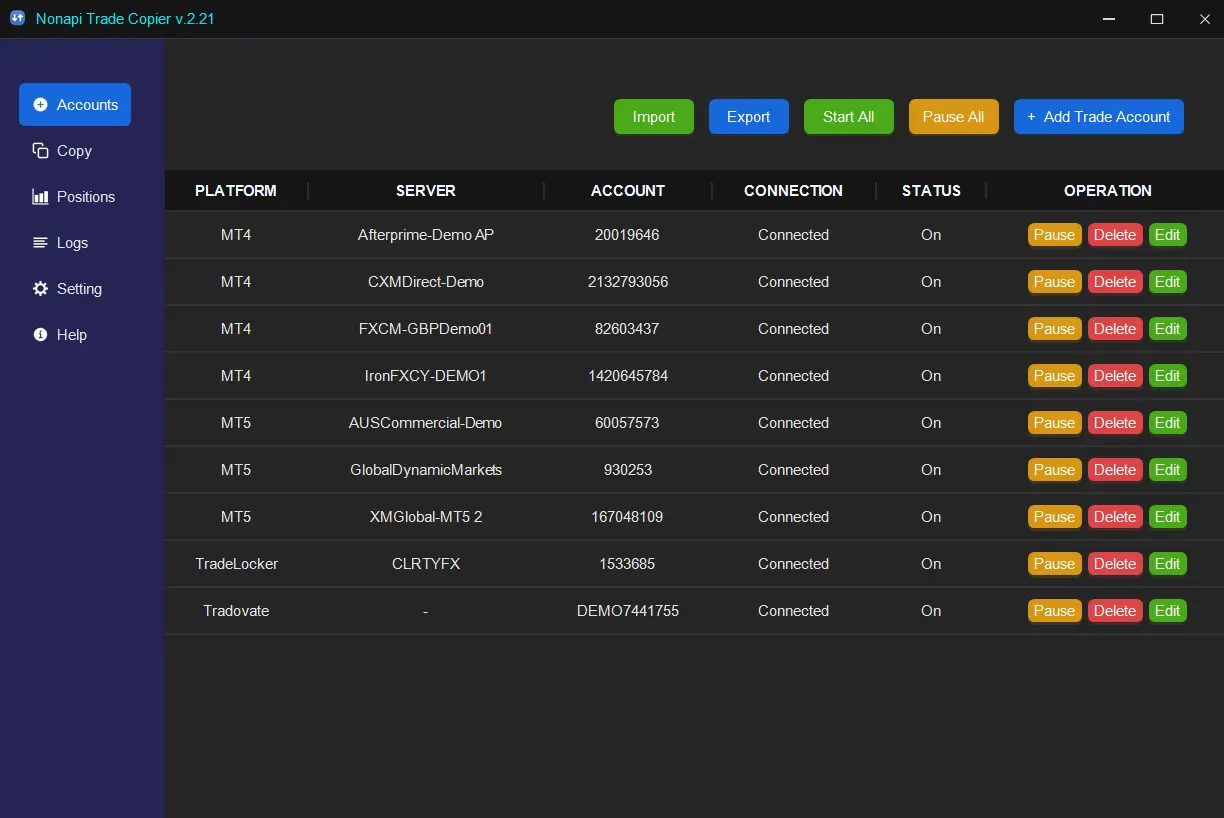Click the CLRTYFX server cell
The height and width of the screenshot is (818, 1224).
426,564
